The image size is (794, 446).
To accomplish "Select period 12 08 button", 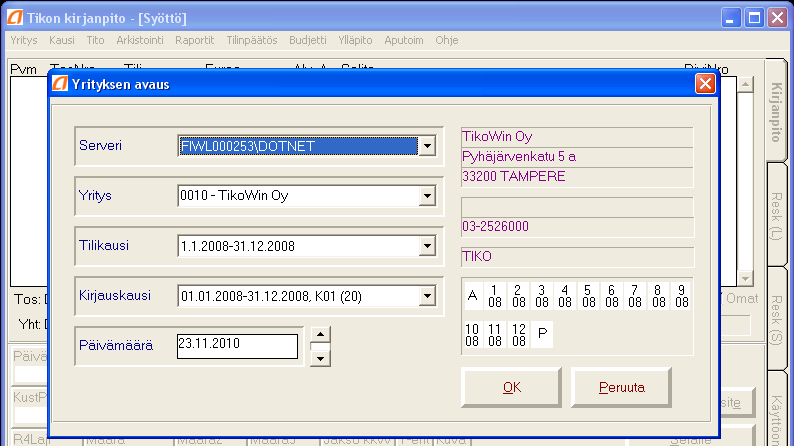I will pos(519,335).
